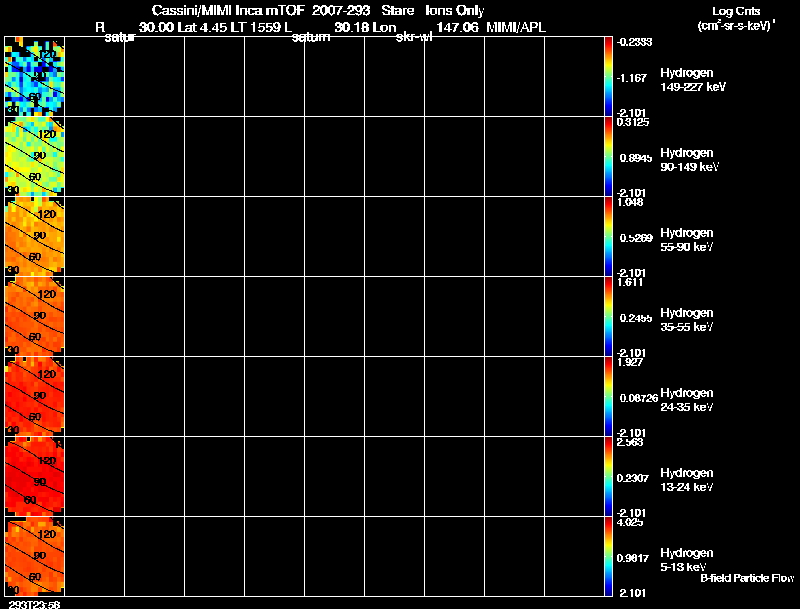Screen dimensions: 800x609
Task: Click the 149-227 keV color scale bar
Action: pos(608,77)
